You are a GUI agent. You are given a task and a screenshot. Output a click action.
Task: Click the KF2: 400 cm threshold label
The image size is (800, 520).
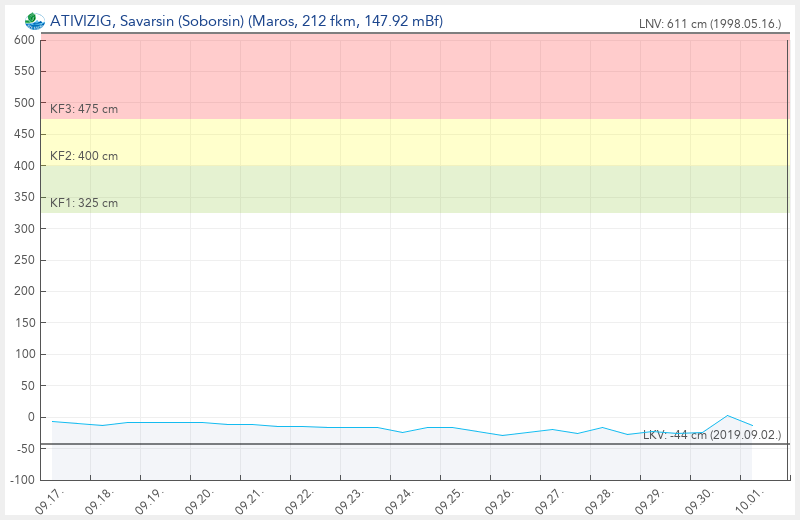(x=84, y=156)
